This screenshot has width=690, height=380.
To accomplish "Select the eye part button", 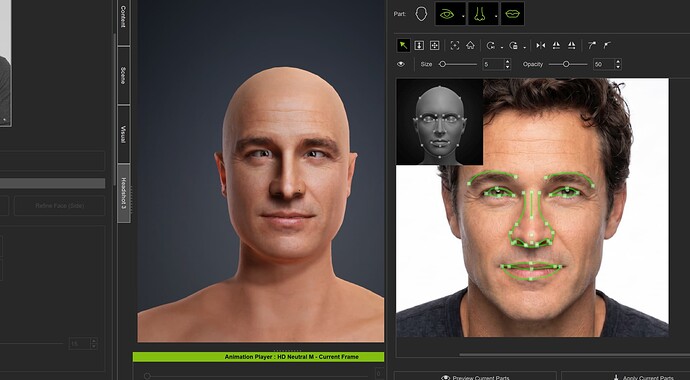I will (x=448, y=14).
